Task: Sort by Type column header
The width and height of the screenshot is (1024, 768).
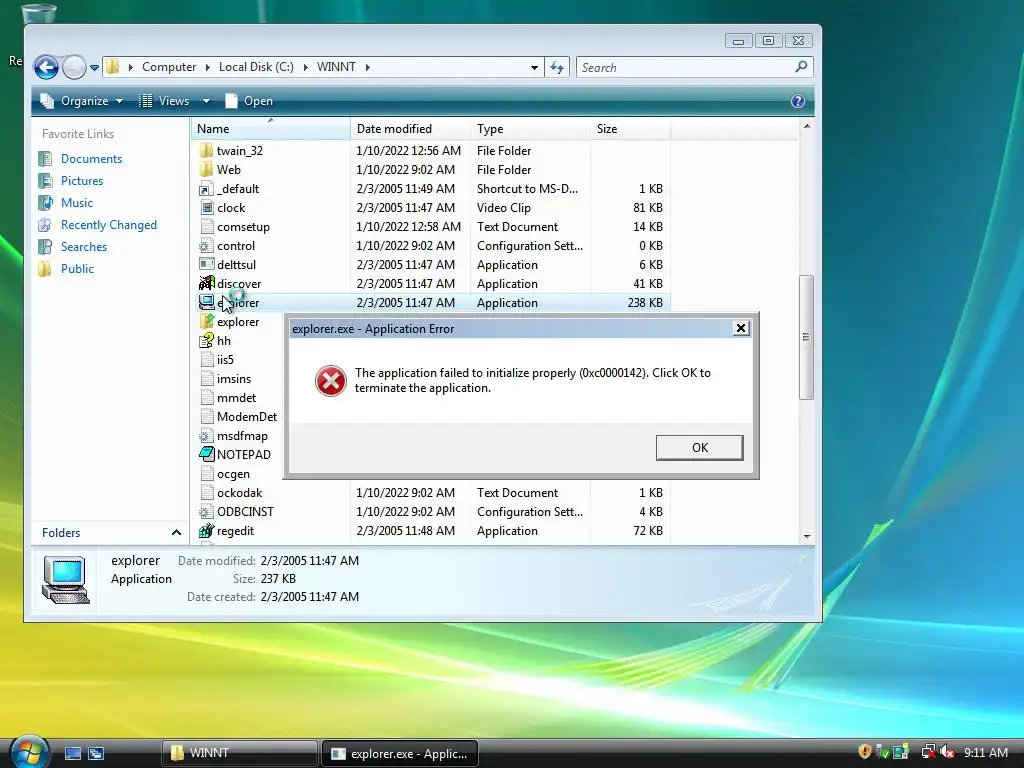Action: click(x=530, y=129)
